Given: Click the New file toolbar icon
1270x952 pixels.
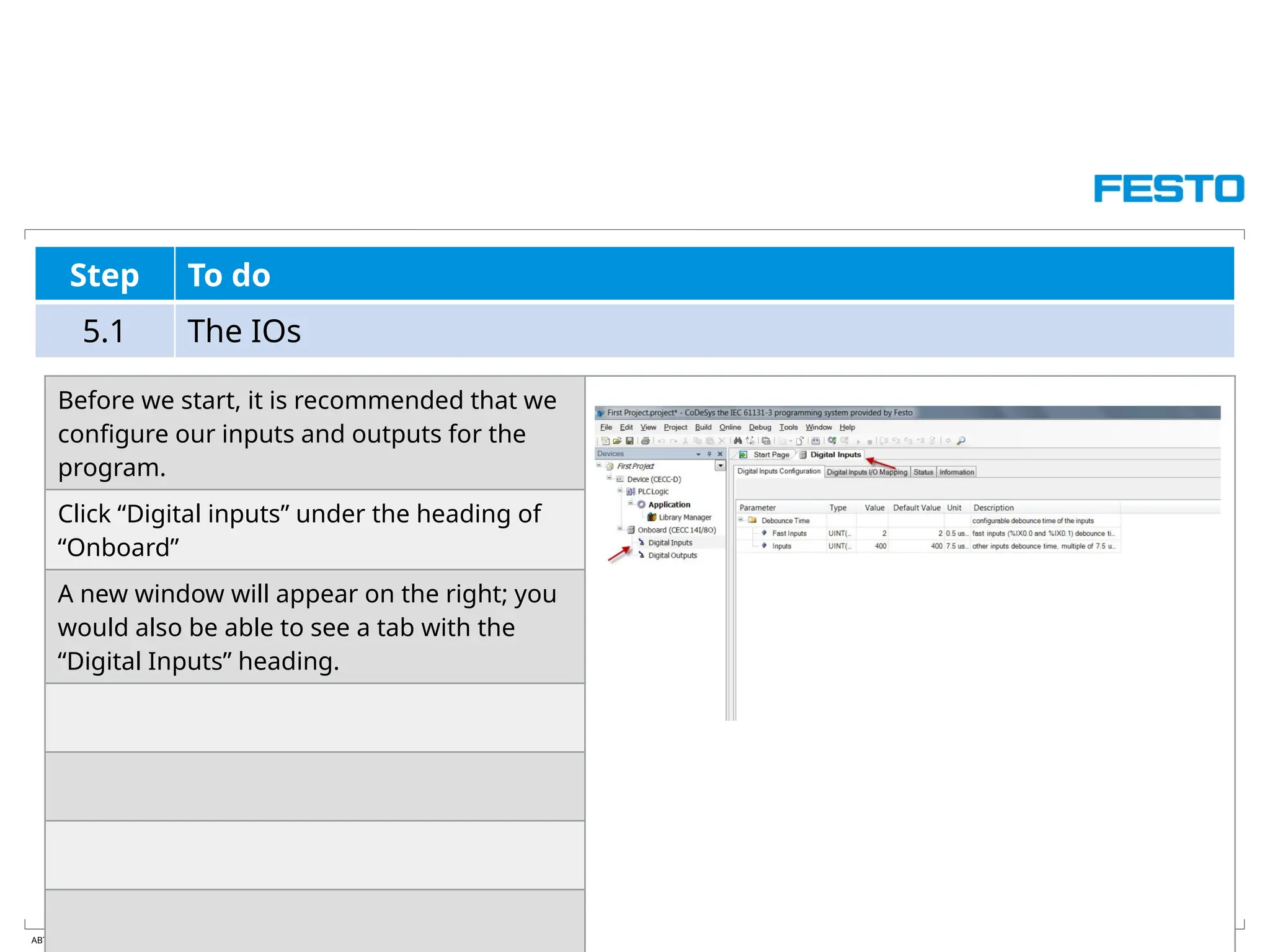Looking at the screenshot, I should point(605,441).
